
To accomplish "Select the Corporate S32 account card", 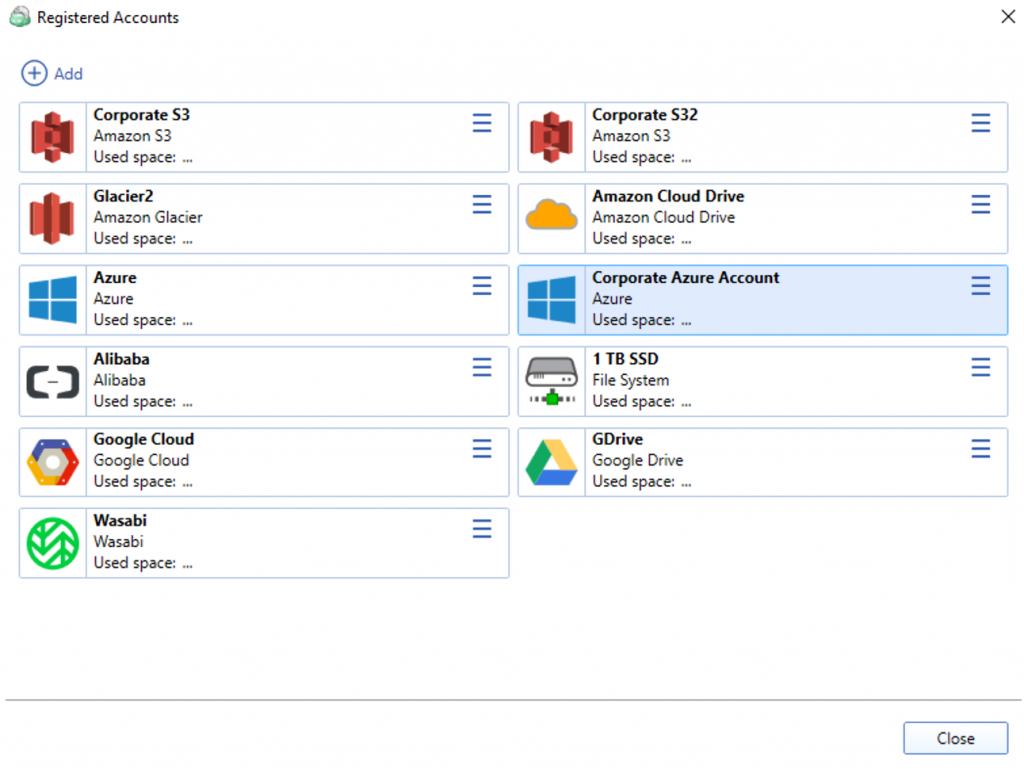I will [x=760, y=136].
